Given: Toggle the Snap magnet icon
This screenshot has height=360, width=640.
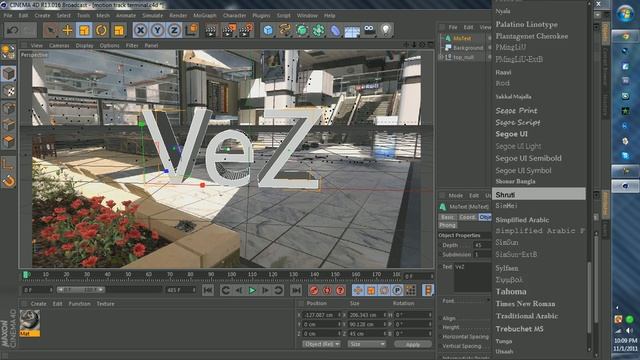Looking at the screenshot, I should click(8, 181).
